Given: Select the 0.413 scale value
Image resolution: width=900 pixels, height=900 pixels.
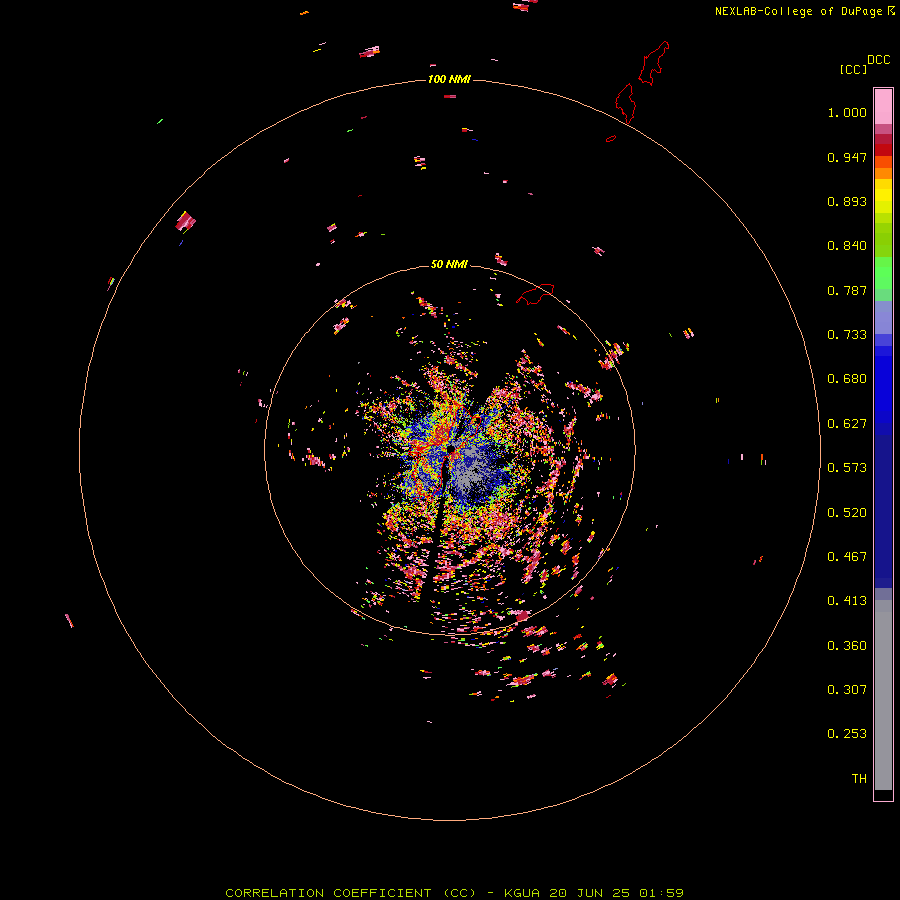Looking at the screenshot, I should [847, 601].
